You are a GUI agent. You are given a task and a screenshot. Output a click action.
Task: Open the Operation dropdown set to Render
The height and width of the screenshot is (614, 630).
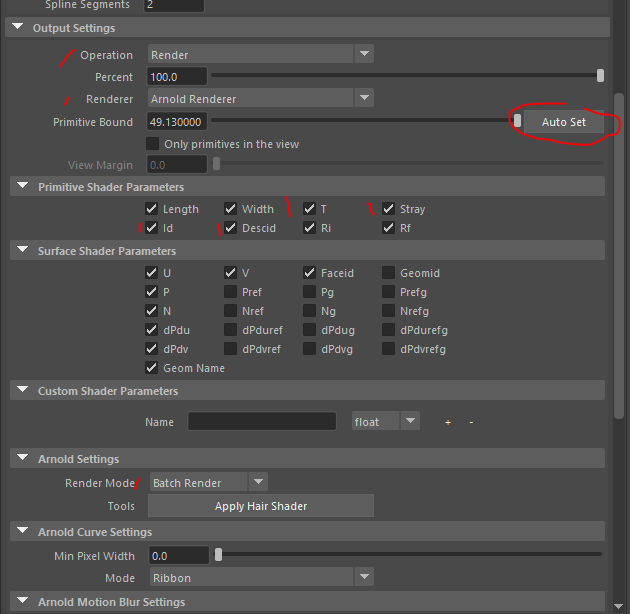click(x=260, y=54)
